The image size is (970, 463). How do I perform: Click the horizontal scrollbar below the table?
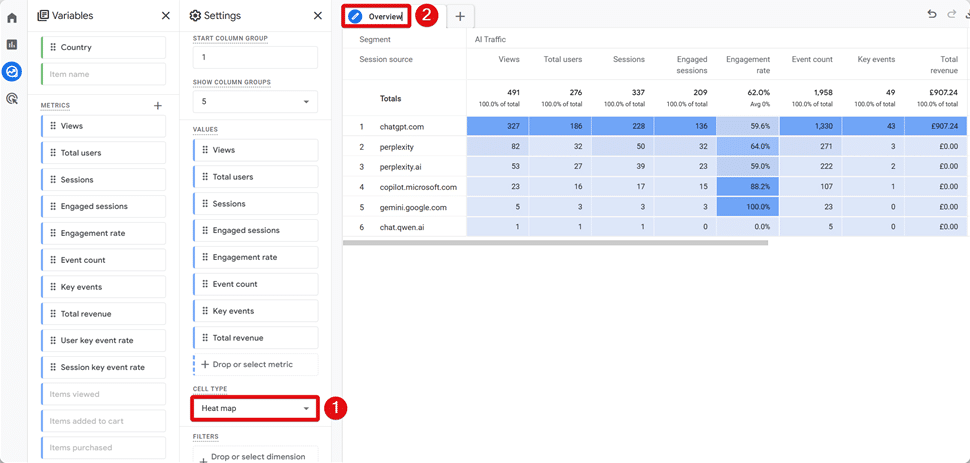pyautogui.click(x=555, y=243)
